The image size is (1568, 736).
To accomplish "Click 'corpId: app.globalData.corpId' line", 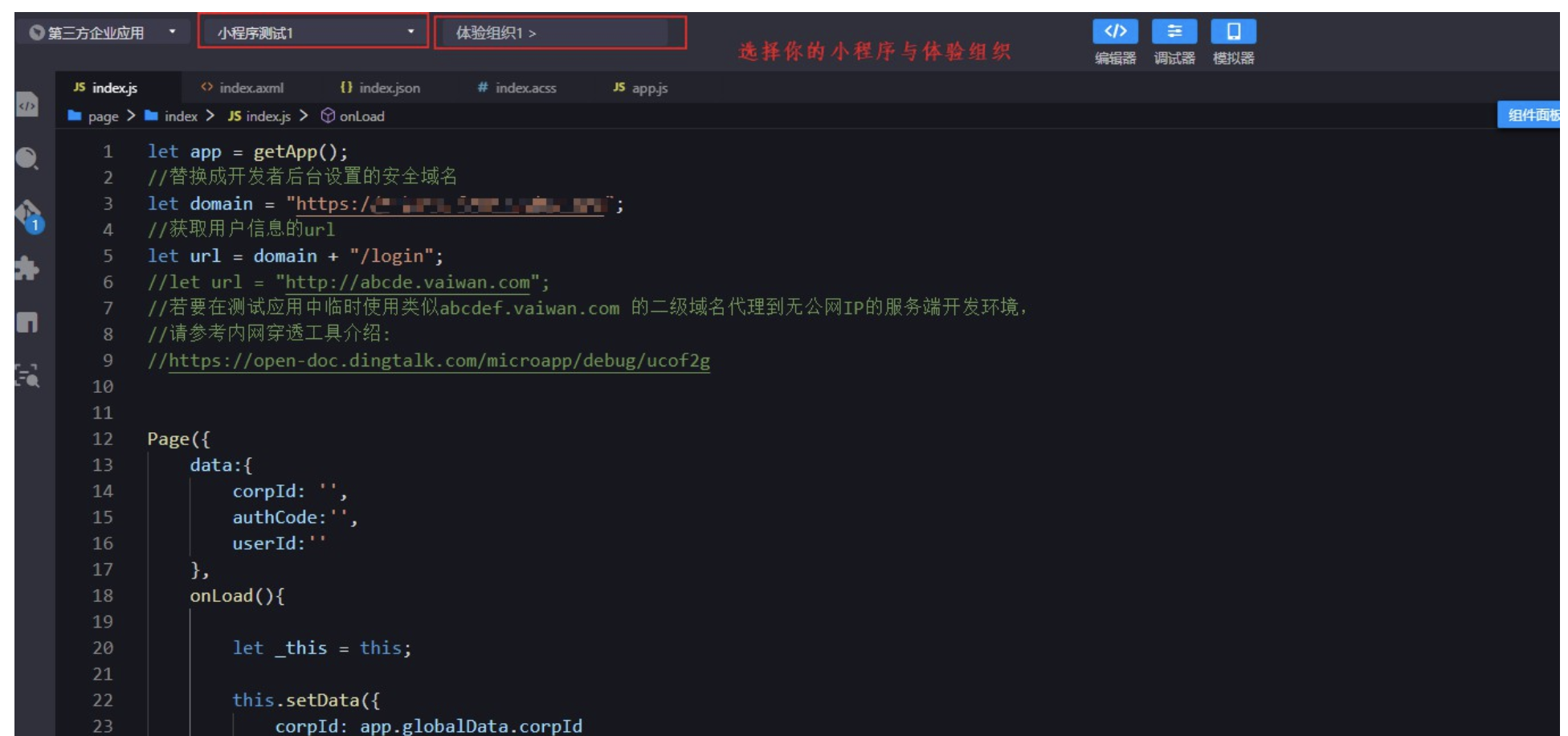I will pyautogui.click(x=429, y=726).
